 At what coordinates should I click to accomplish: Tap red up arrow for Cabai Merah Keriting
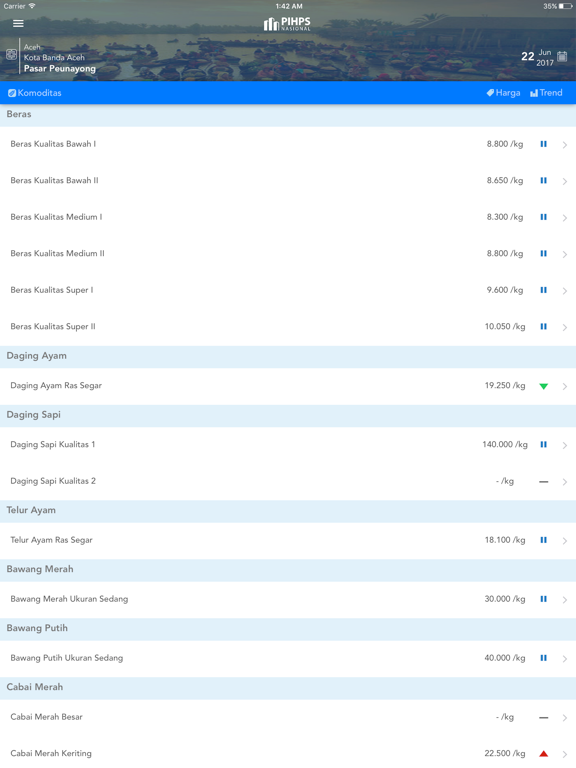543,754
